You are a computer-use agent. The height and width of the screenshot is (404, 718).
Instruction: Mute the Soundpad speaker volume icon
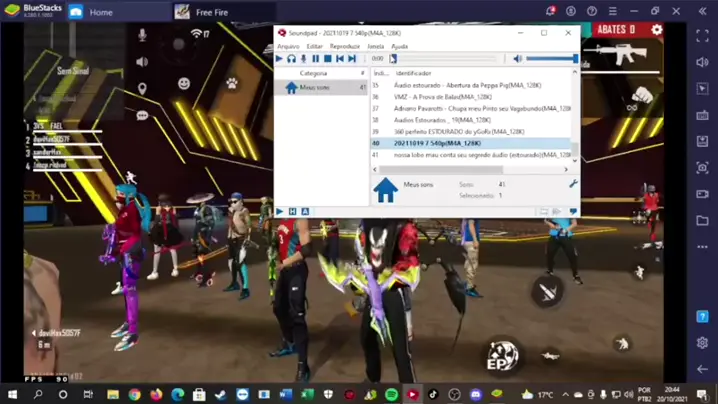click(517, 59)
